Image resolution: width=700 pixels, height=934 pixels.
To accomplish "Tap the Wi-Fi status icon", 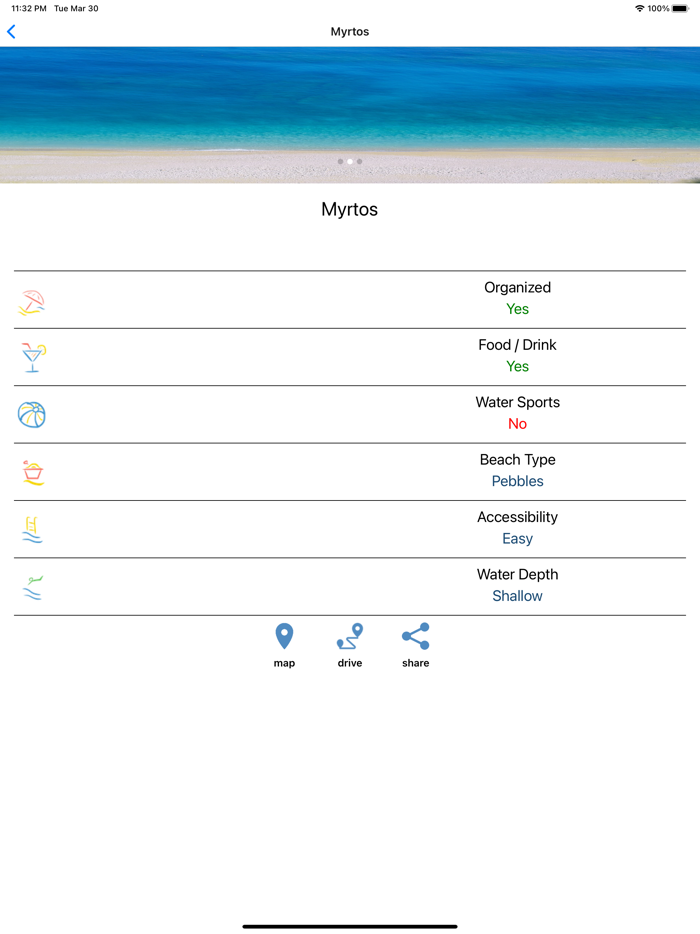I will (640, 8).
